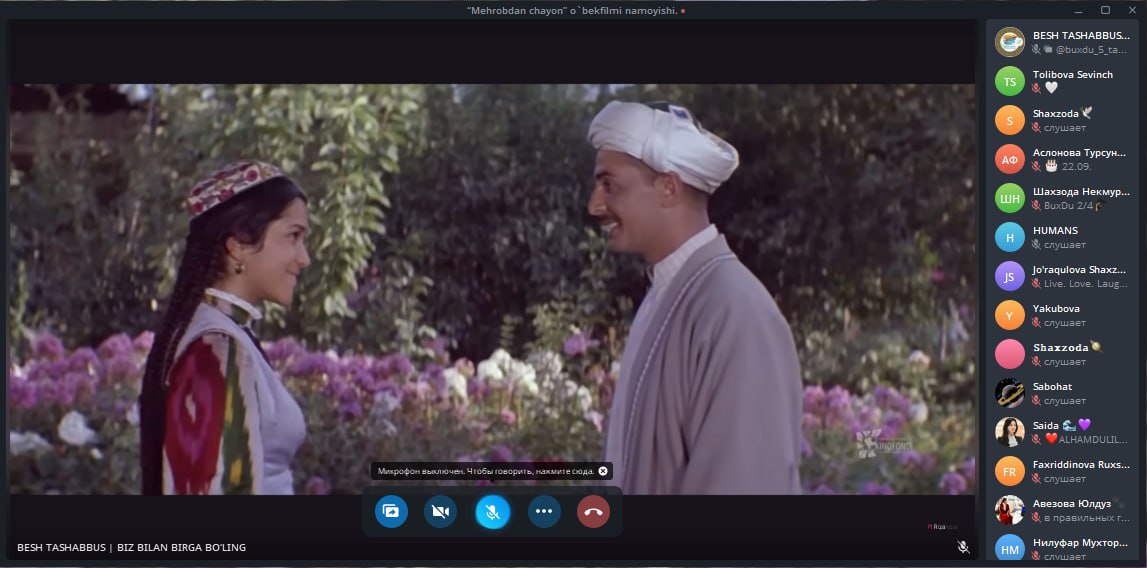Turn on the camera in the call
Image resolution: width=1147 pixels, height=568 pixels.
[440, 512]
